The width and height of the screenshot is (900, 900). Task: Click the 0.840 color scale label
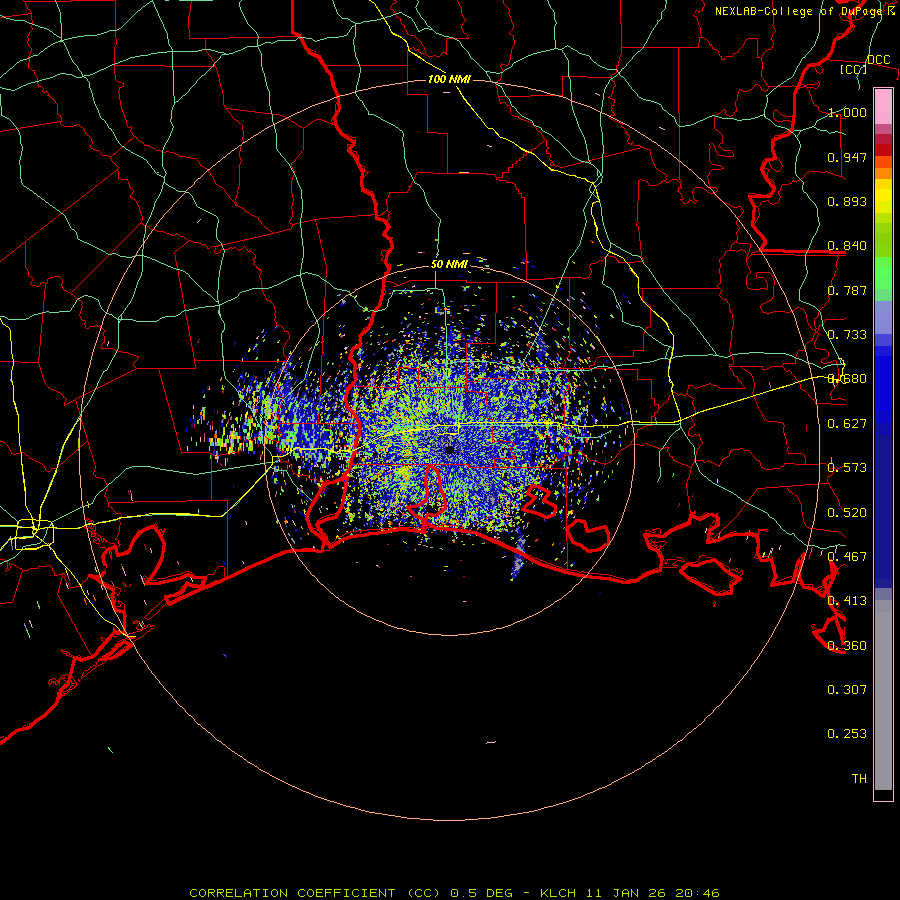pyautogui.click(x=847, y=246)
